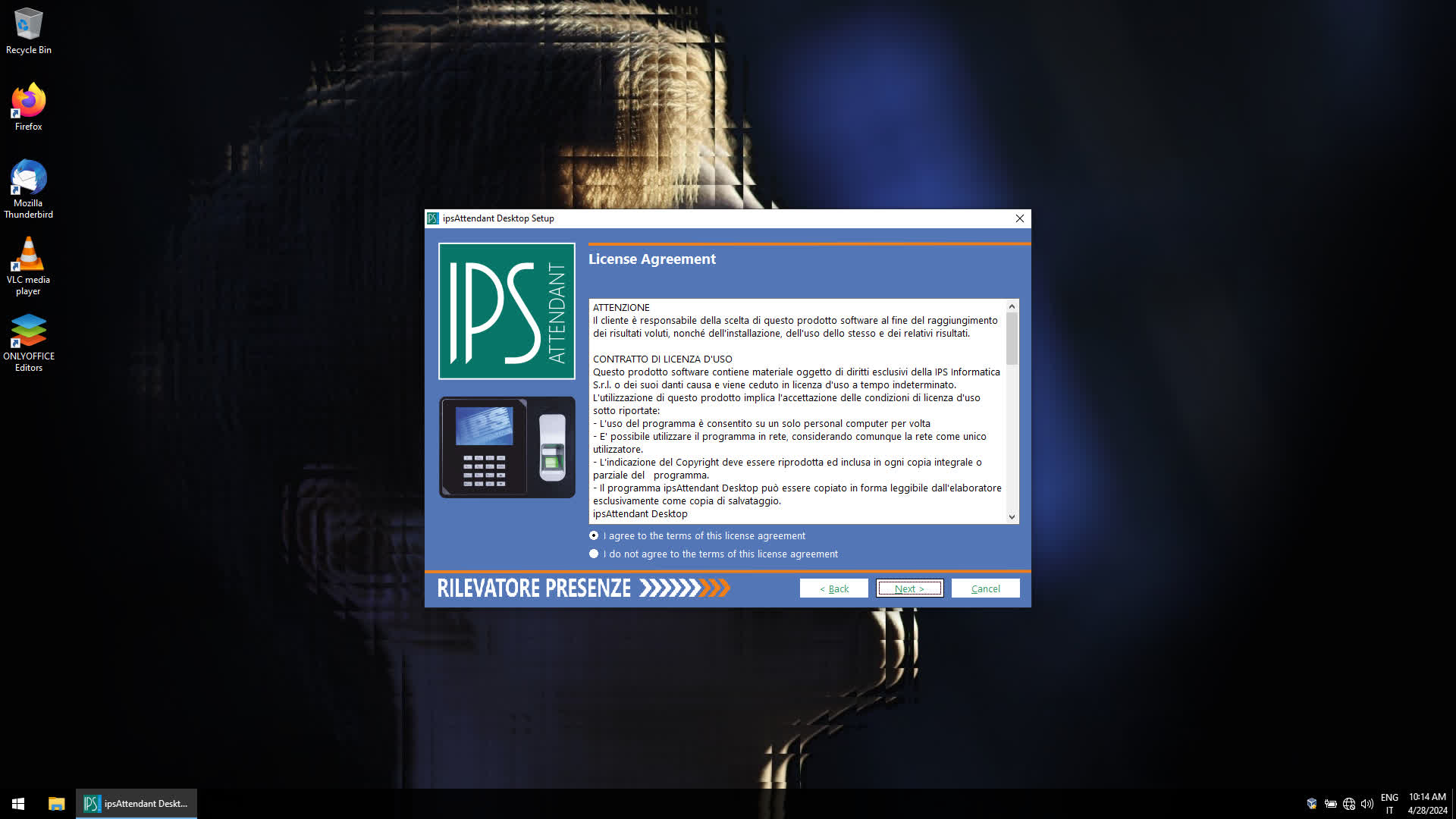Click the ENG IT language indicator
The image size is (1456, 819).
click(1389, 804)
